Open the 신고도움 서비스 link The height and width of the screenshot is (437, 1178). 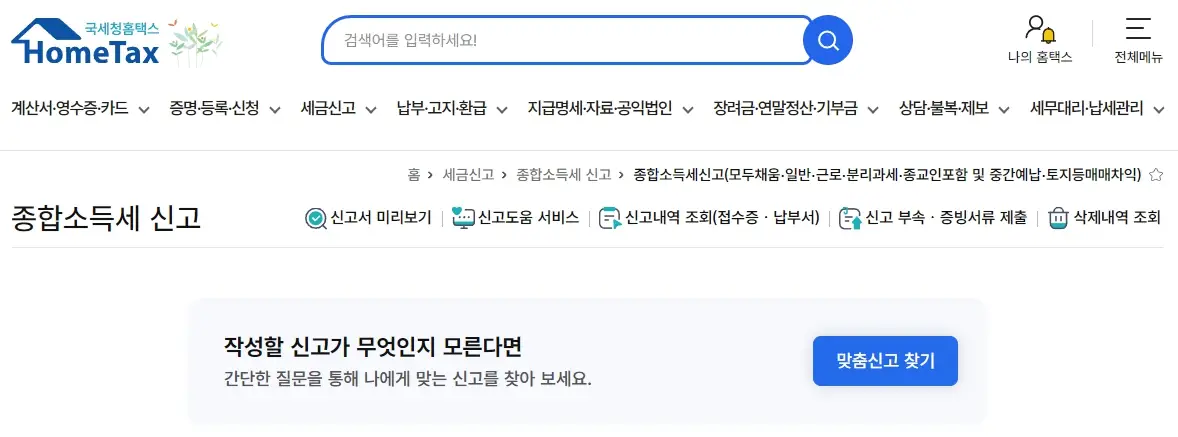pos(529,218)
